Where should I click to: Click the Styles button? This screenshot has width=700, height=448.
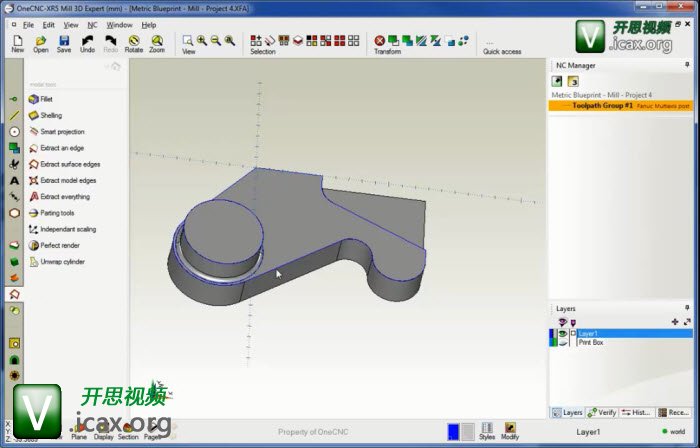point(486,431)
